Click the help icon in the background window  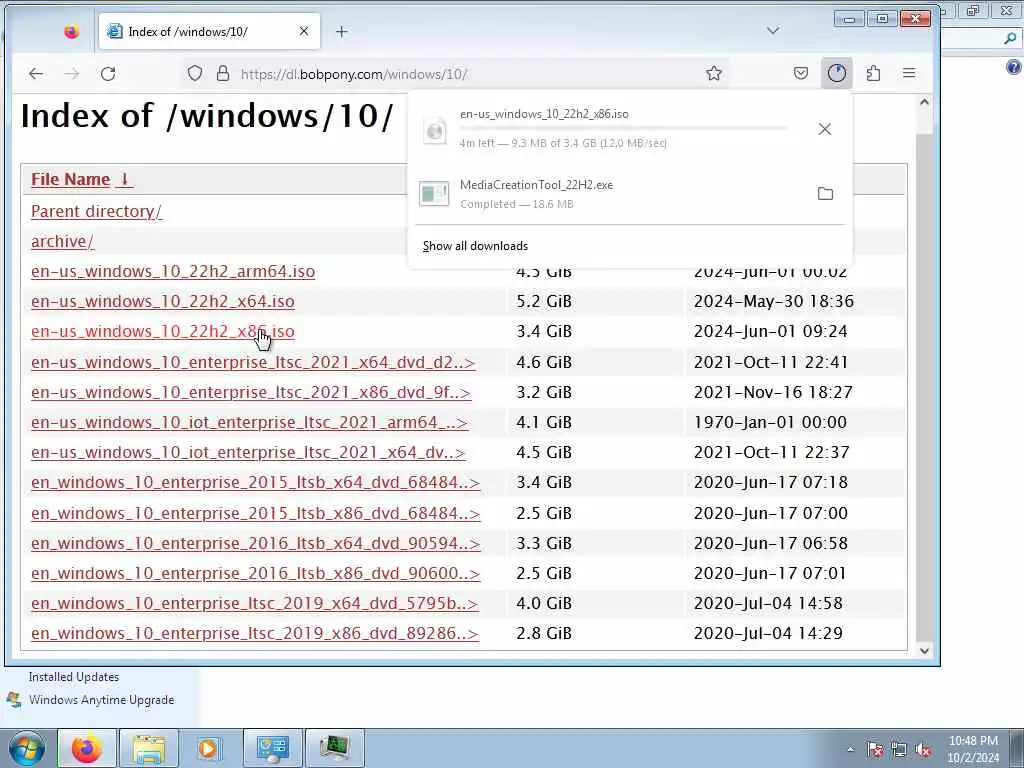1014,67
